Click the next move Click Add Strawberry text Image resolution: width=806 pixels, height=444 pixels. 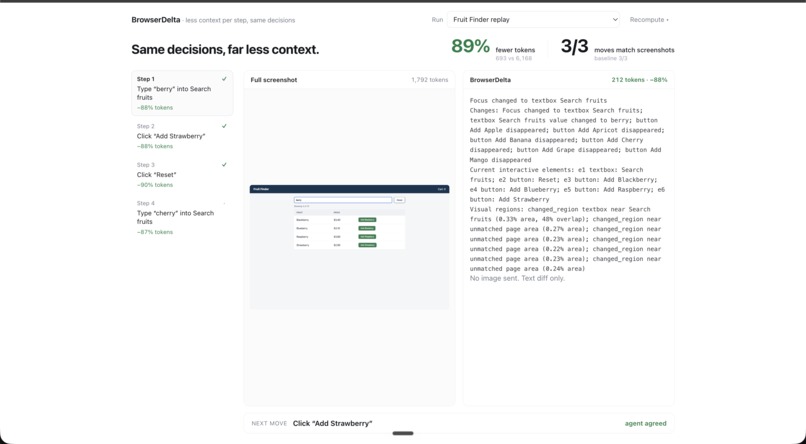(333, 423)
